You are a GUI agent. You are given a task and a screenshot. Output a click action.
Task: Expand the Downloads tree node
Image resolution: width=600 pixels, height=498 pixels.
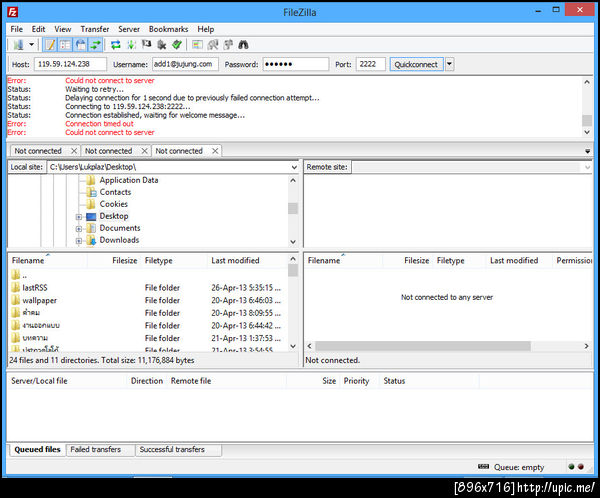click(79, 241)
